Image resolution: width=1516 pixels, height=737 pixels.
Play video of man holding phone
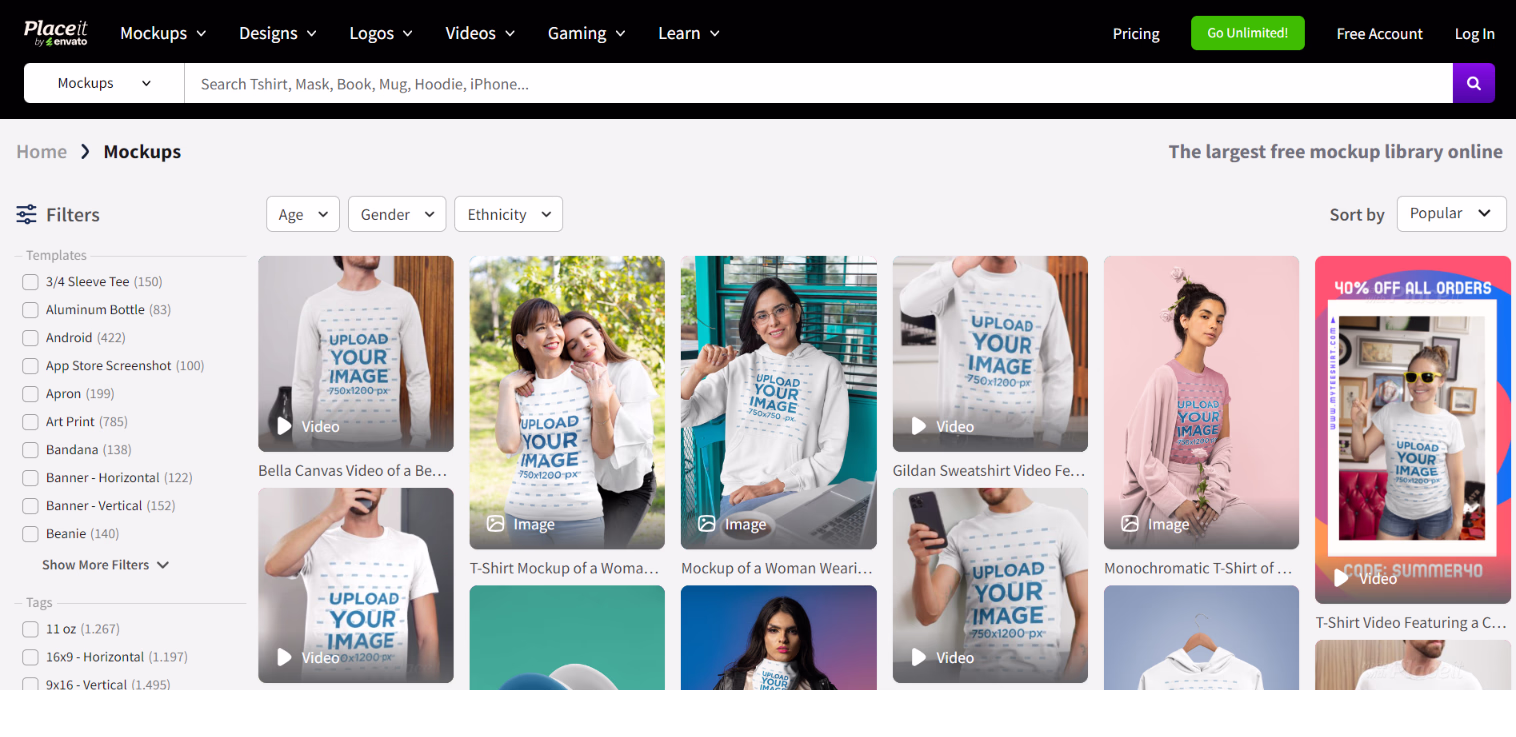919,657
